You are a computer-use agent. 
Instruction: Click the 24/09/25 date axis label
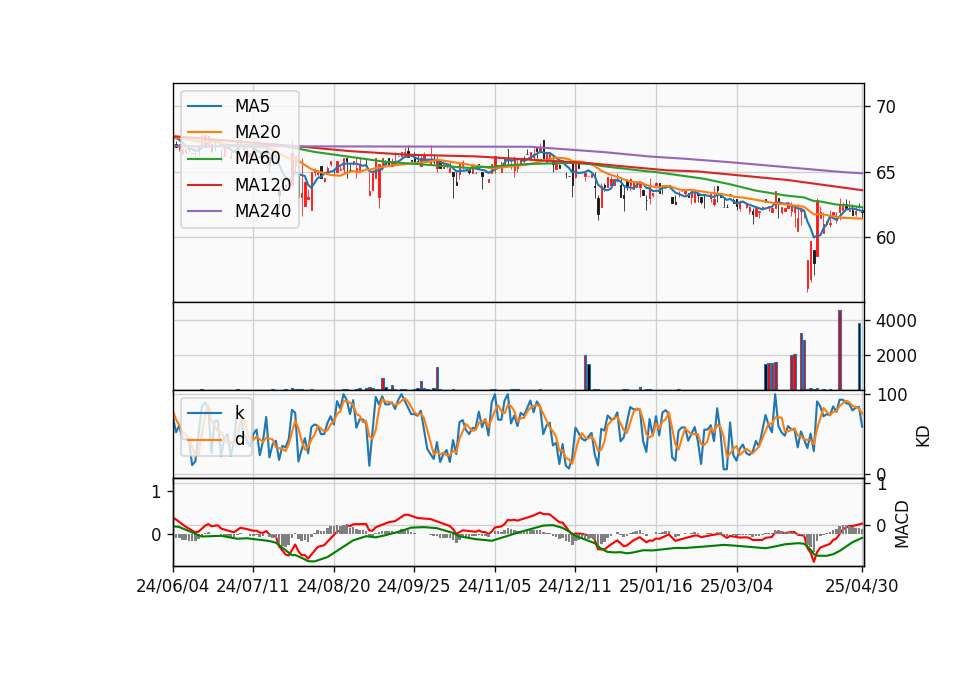[414, 586]
